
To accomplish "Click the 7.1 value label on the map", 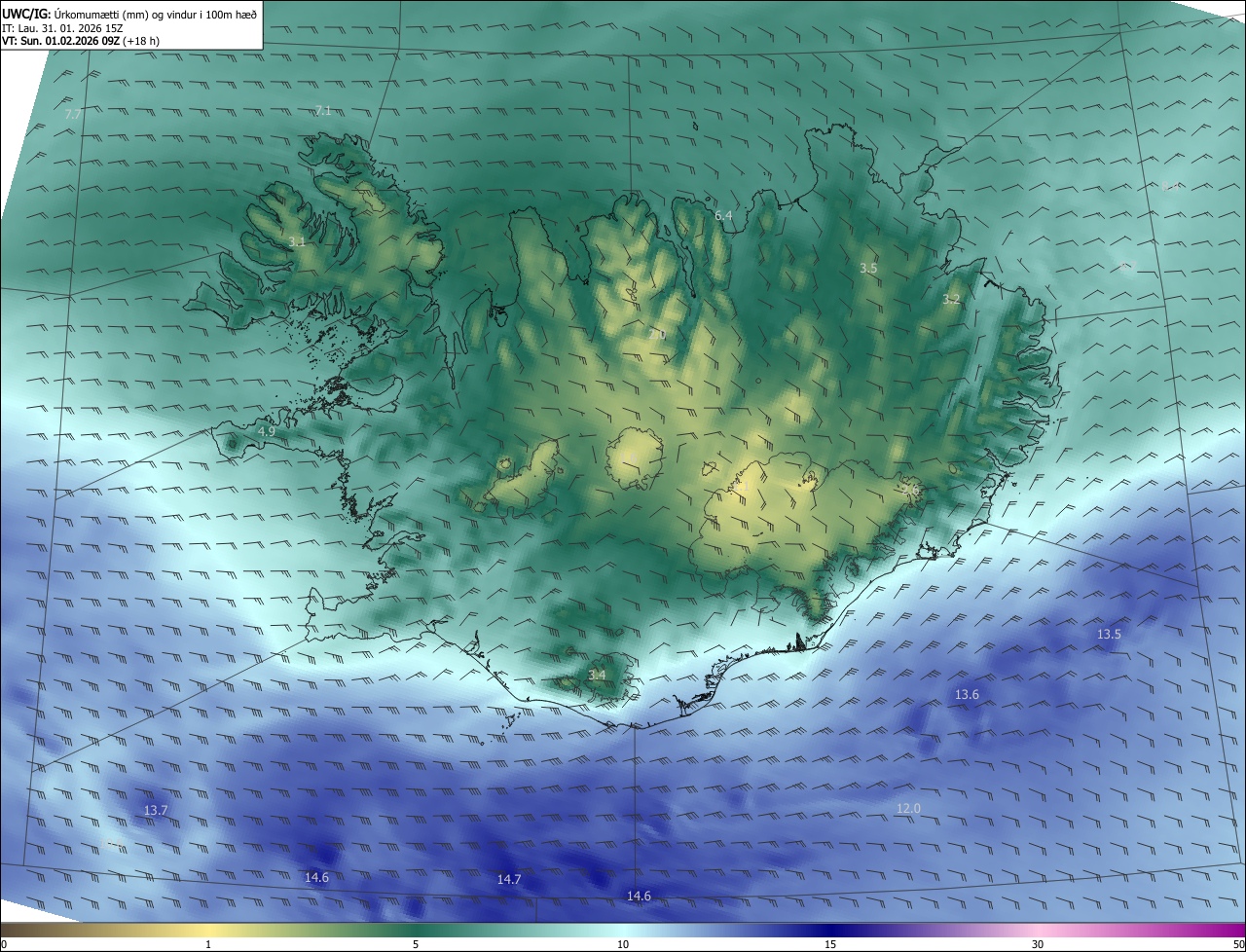I will click(x=322, y=111).
